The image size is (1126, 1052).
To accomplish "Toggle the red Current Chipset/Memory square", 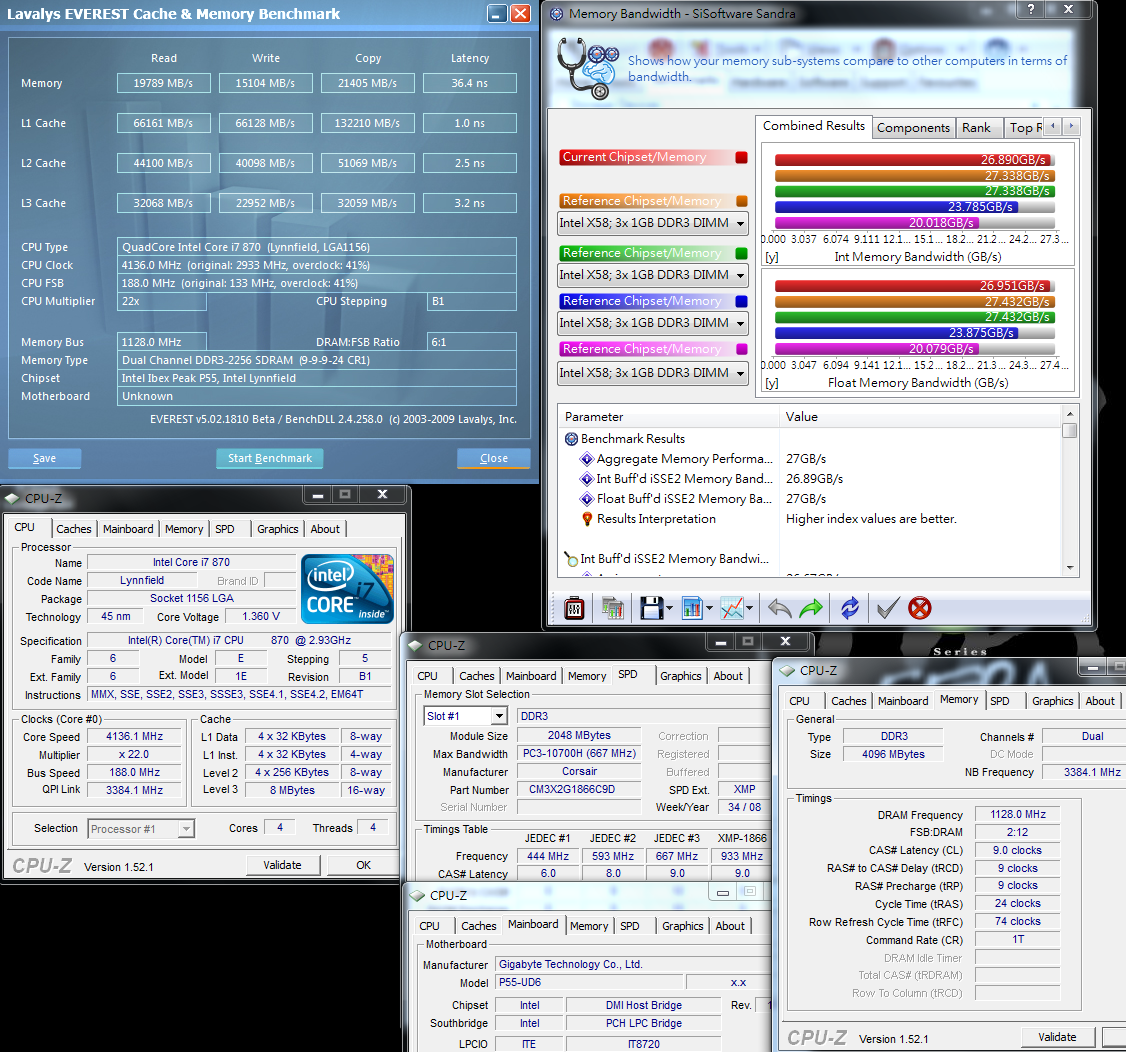I will coord(741,157).
